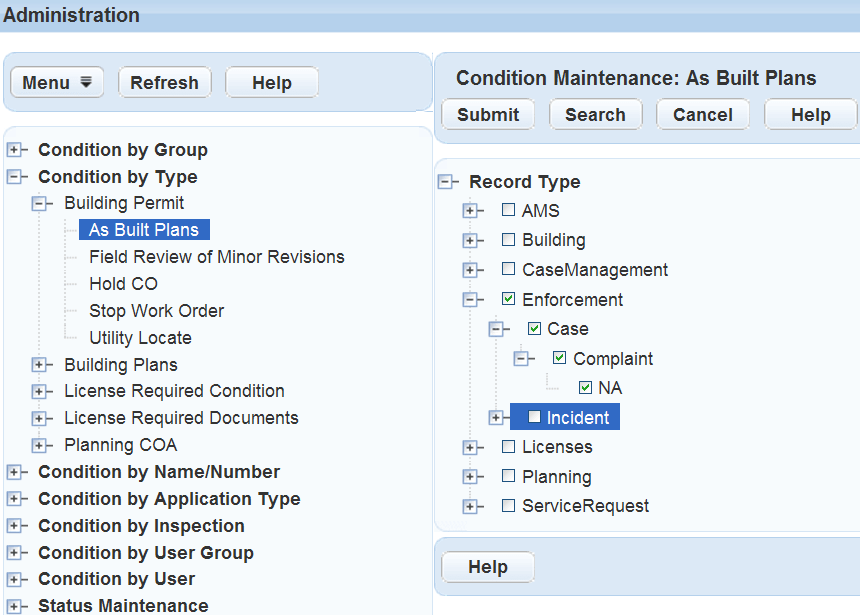Expand the Condition by Group node
Viewport: 860px width, 615px height.
pos(18,149)
